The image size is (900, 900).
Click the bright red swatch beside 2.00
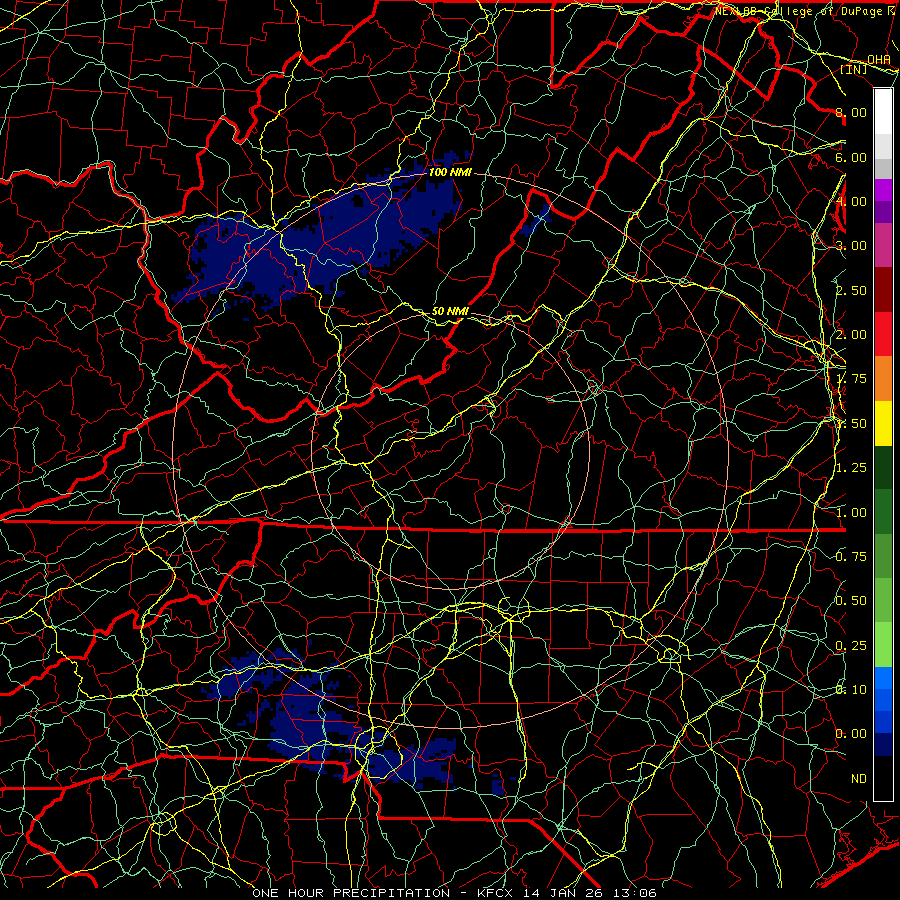[x=883, y=335]
